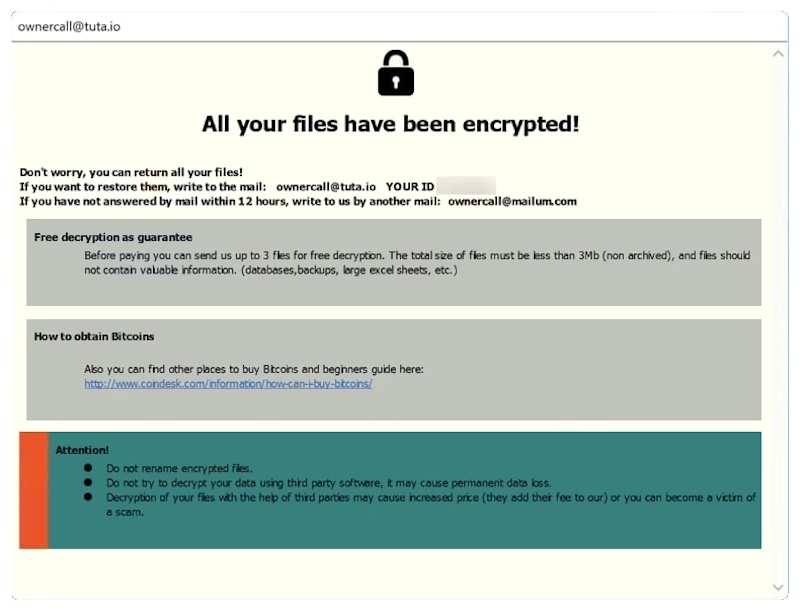Click the "Also you can find other places" text
Screen dimensions: 800x612
point(254,369)
